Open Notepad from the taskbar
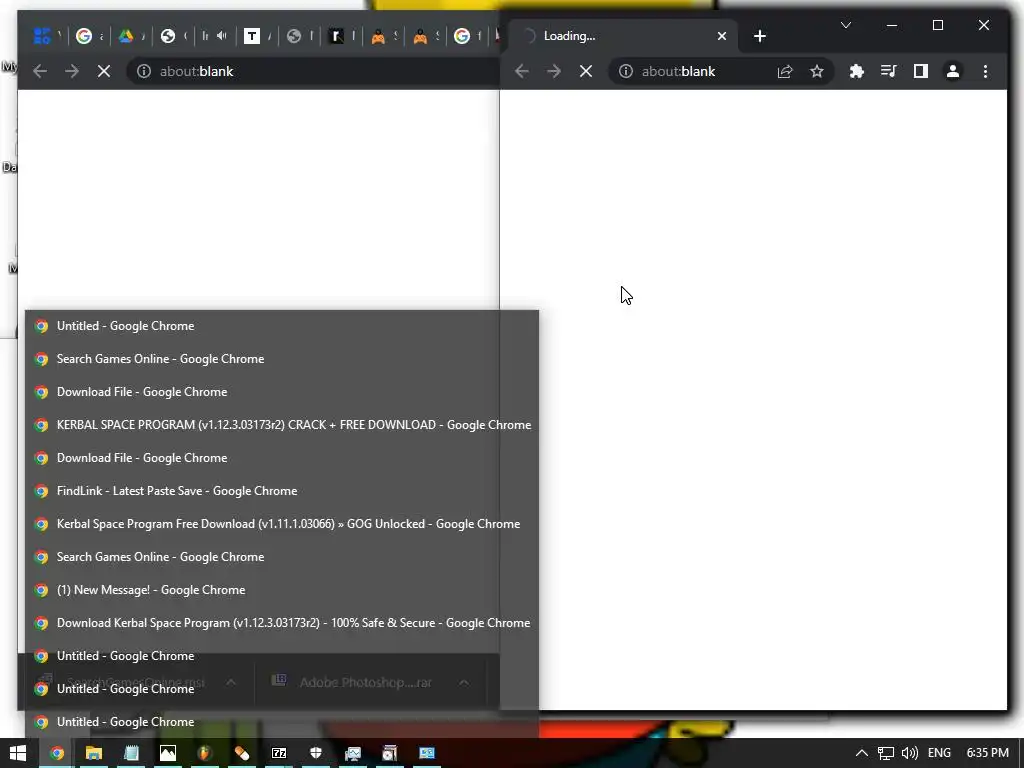The width and height of the screenshot is (1024, 768). [x=131, y=753]
